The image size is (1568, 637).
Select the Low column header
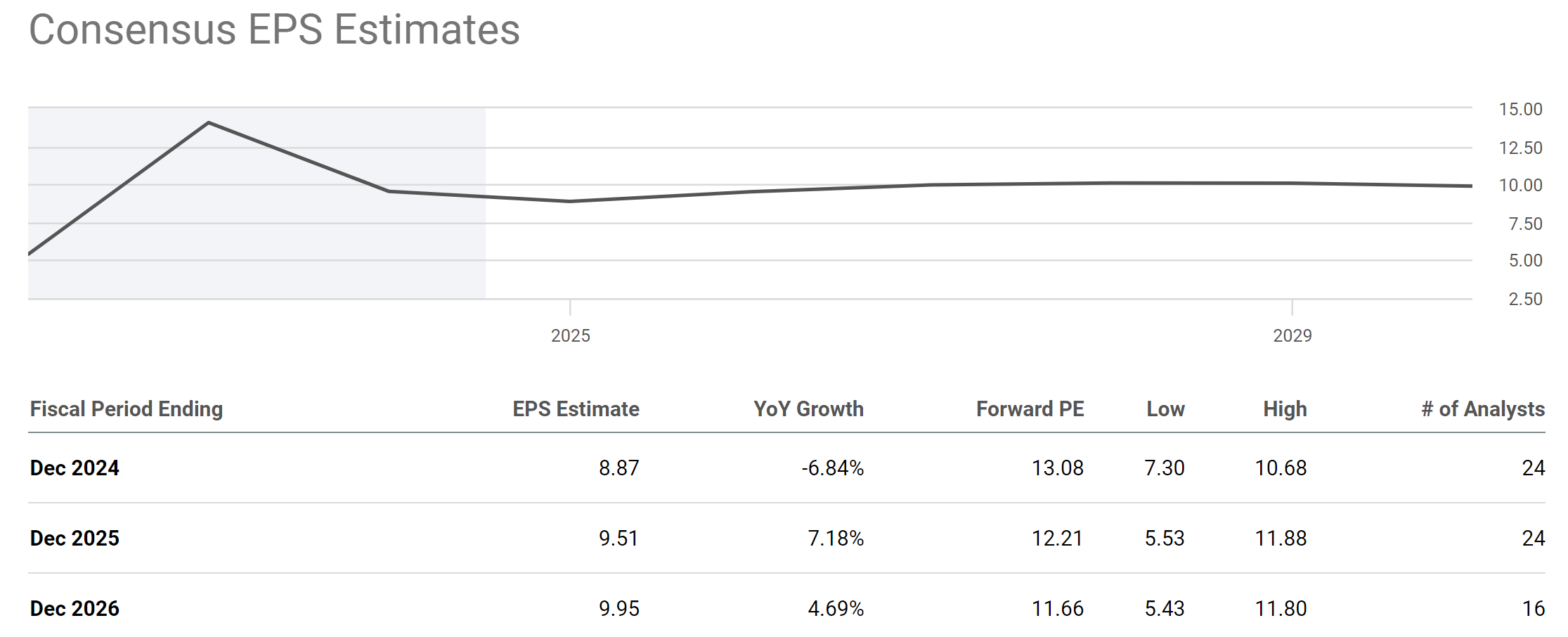pos(1165,409)
